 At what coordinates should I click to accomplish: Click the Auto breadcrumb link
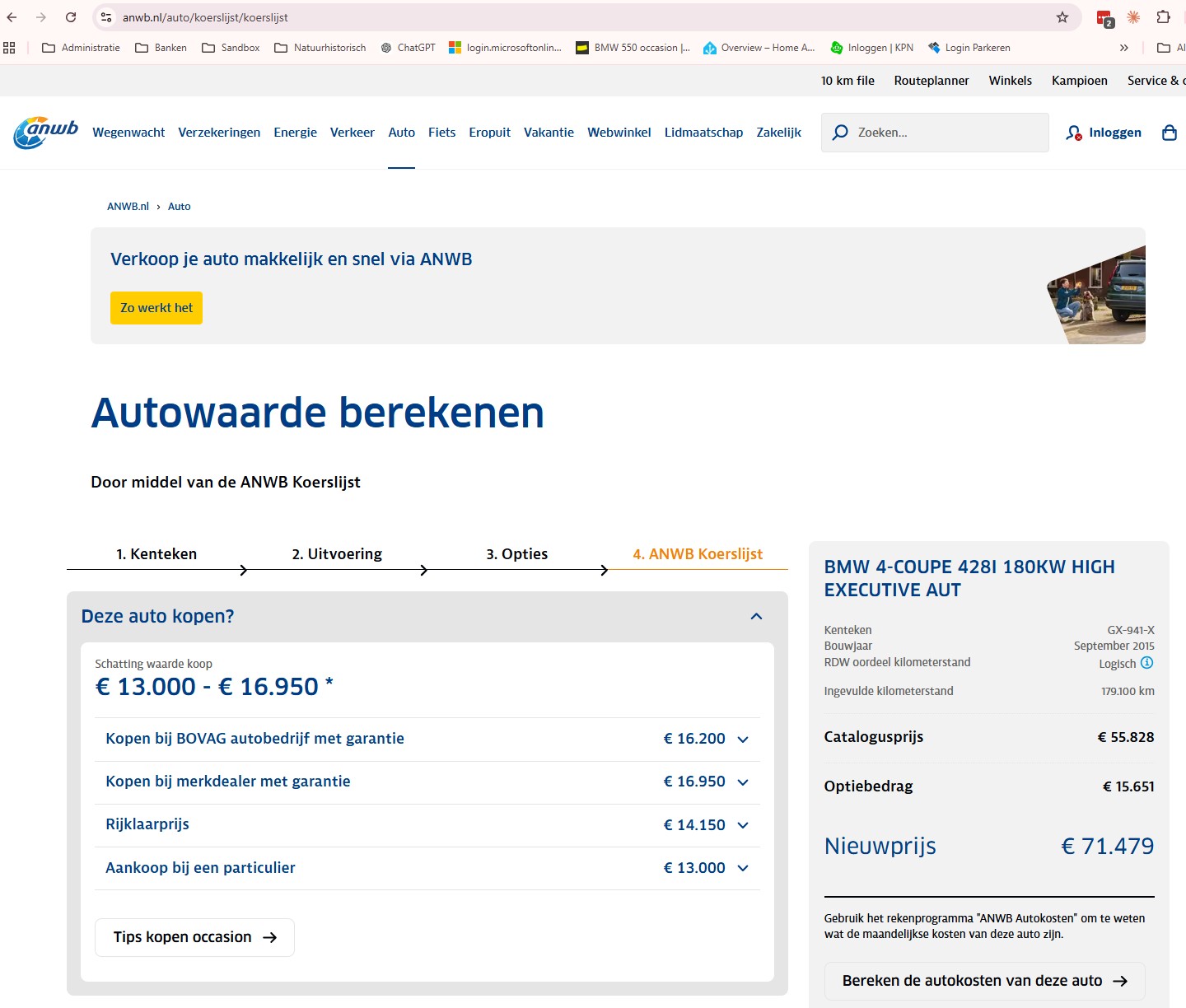[180, 207]
